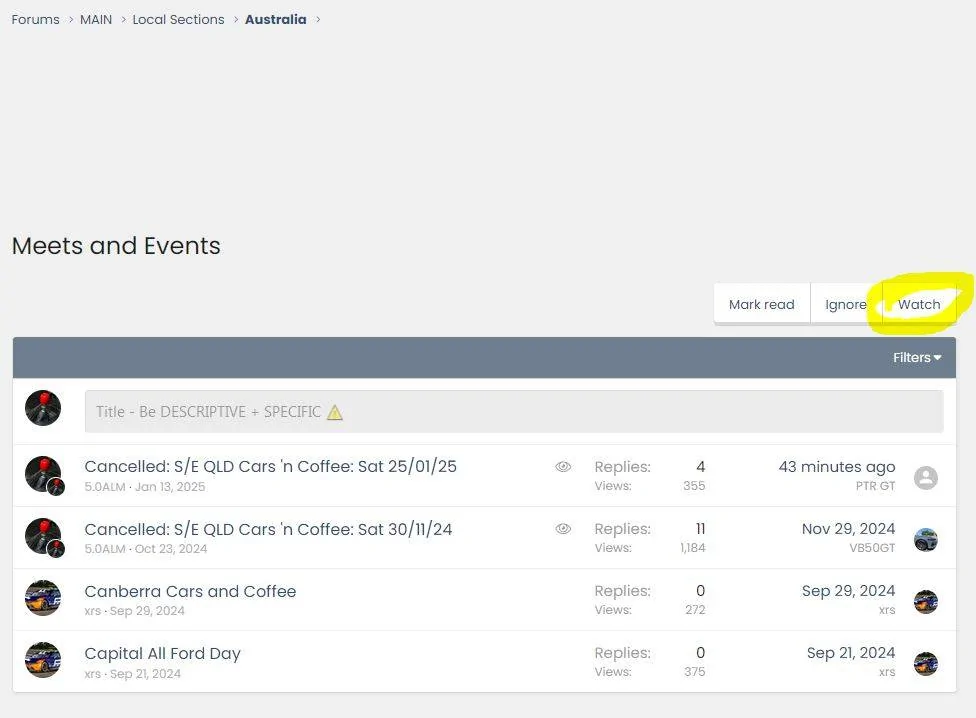Click the Watch forum button
Viewport: 976px width, 718px height.
(919, 304)
